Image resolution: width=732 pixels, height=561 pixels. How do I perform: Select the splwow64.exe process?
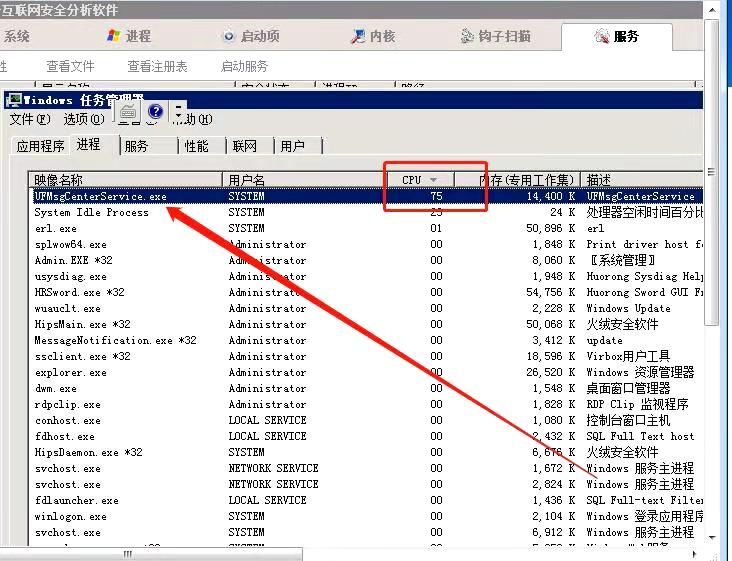point(366,245)
